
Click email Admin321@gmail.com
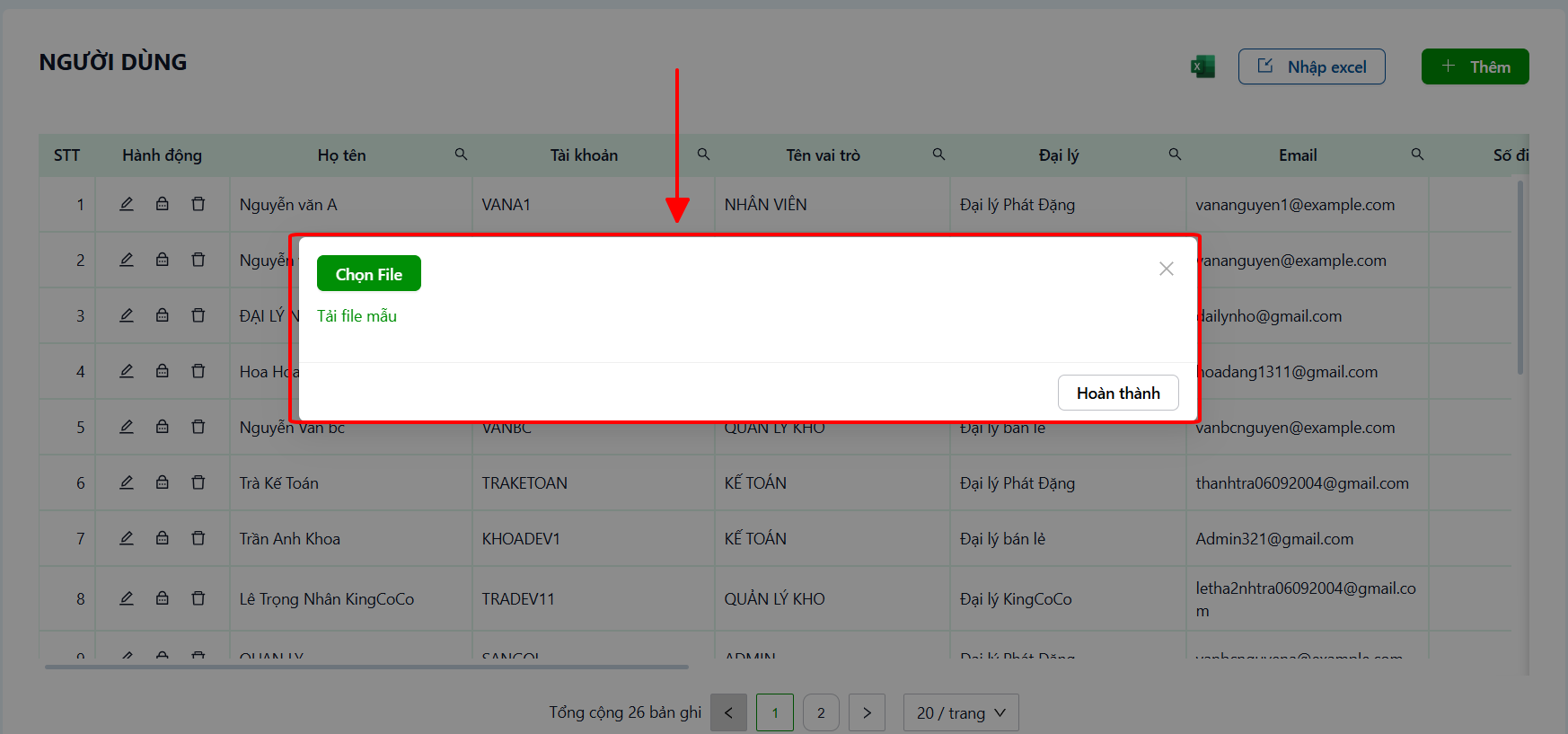point(1274,539)
